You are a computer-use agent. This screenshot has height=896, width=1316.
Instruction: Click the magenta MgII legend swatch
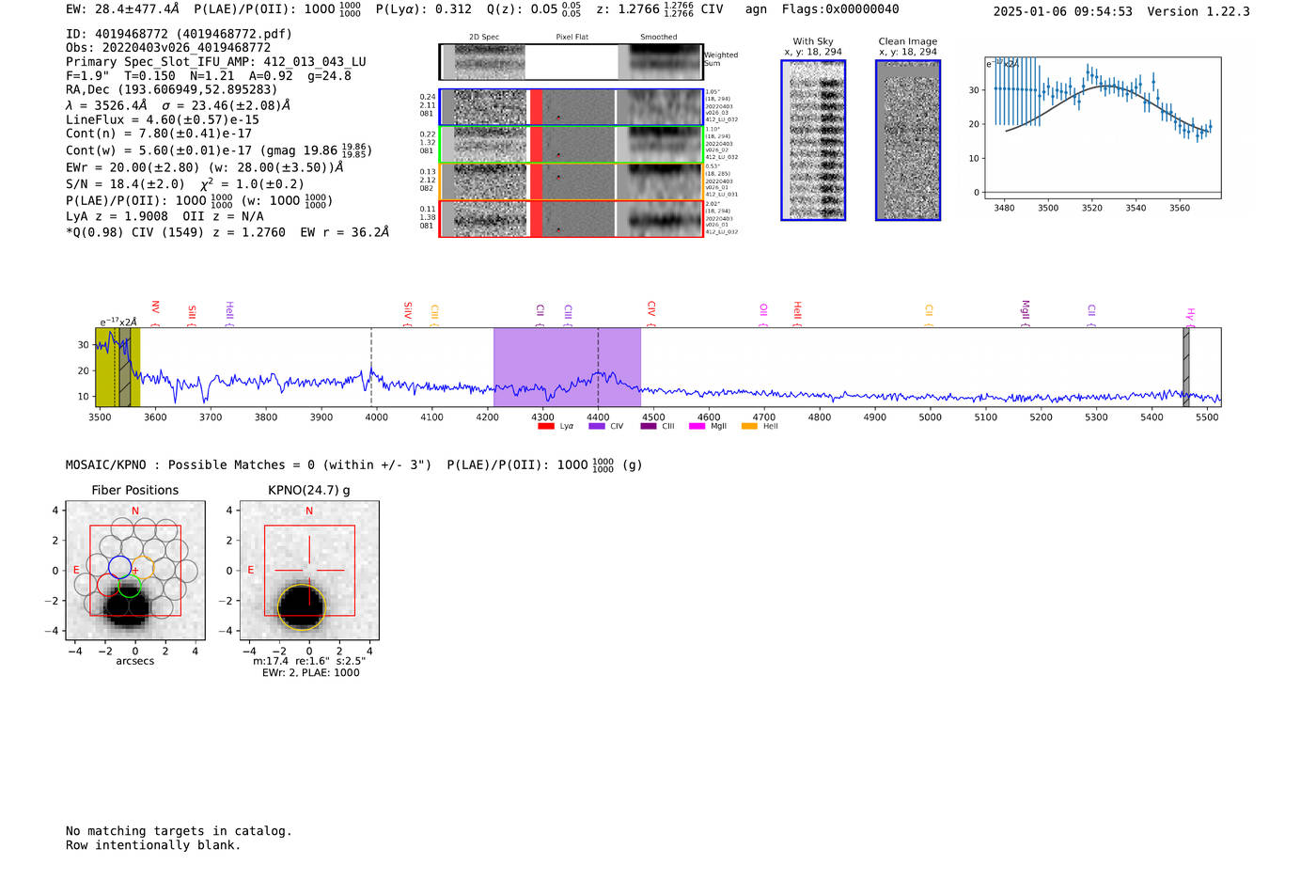(697, 426)
